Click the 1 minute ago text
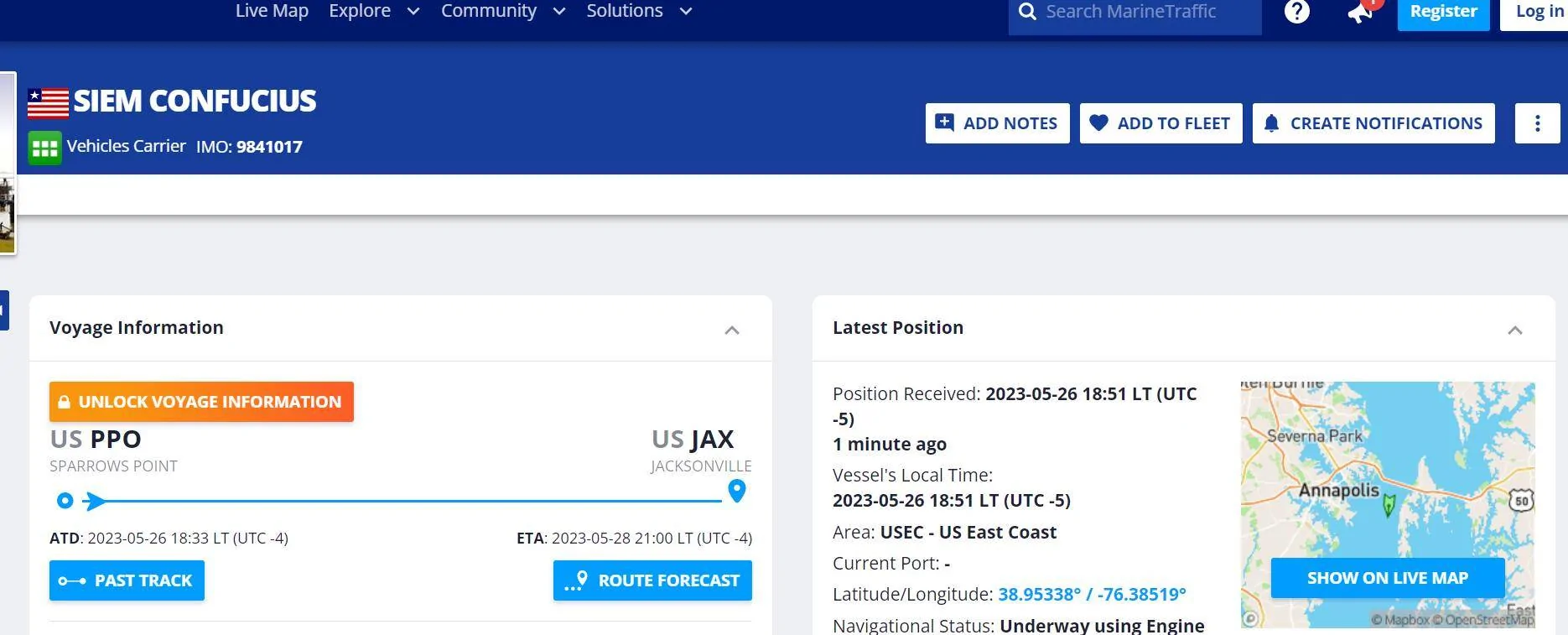 [890, 445]
